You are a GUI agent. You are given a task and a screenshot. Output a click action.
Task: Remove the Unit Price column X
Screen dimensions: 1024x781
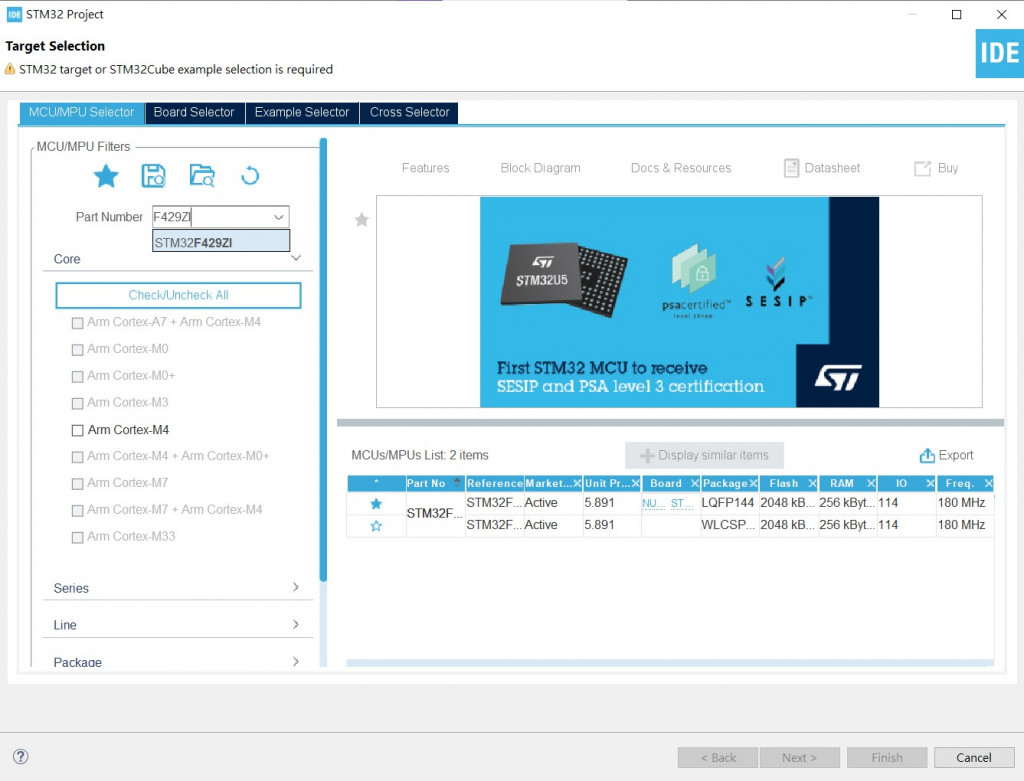coord(635,483)
